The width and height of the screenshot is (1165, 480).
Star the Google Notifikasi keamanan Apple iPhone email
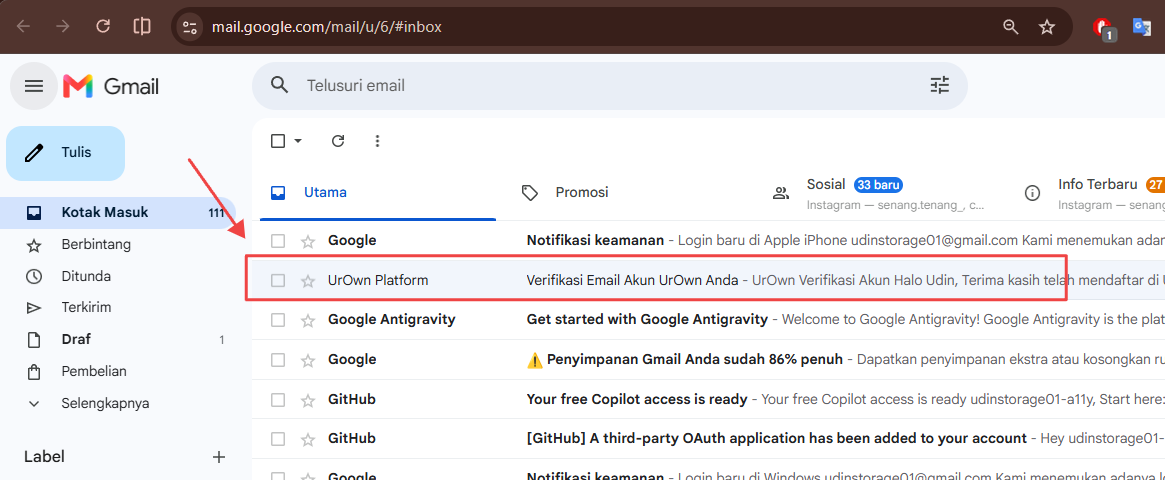[308, 241]
